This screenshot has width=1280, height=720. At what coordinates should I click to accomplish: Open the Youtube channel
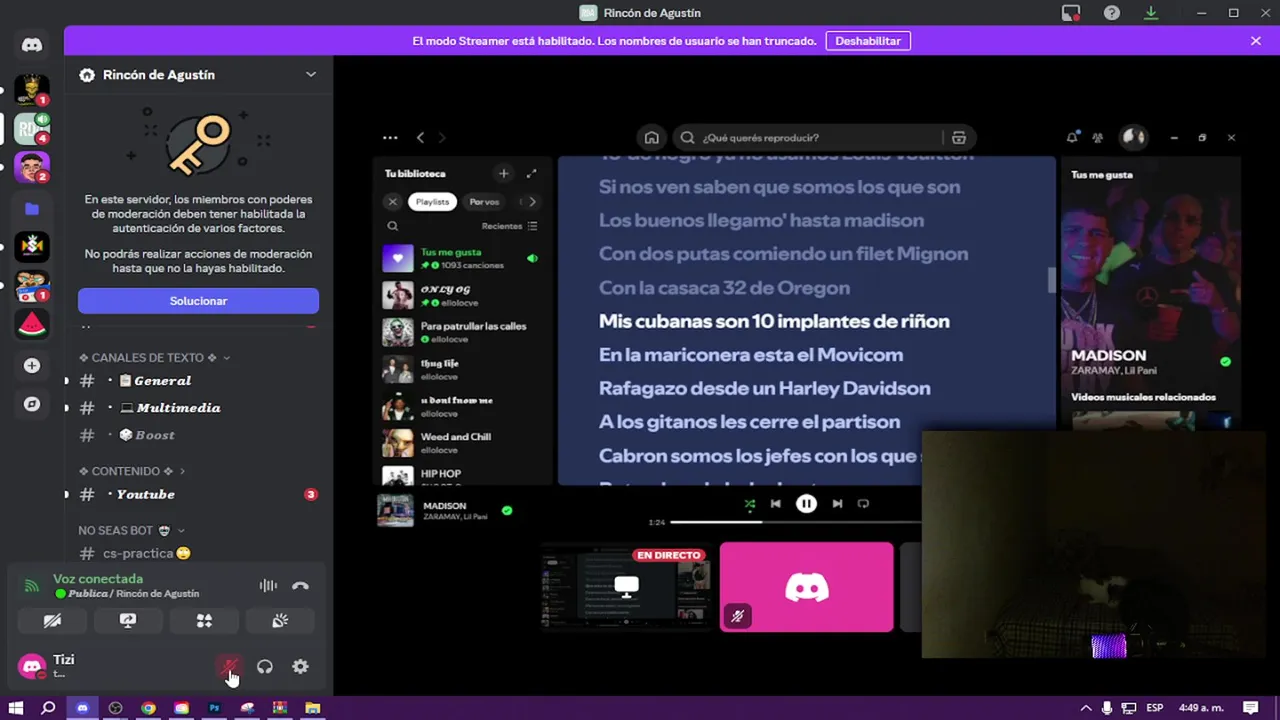pos(198,494)
